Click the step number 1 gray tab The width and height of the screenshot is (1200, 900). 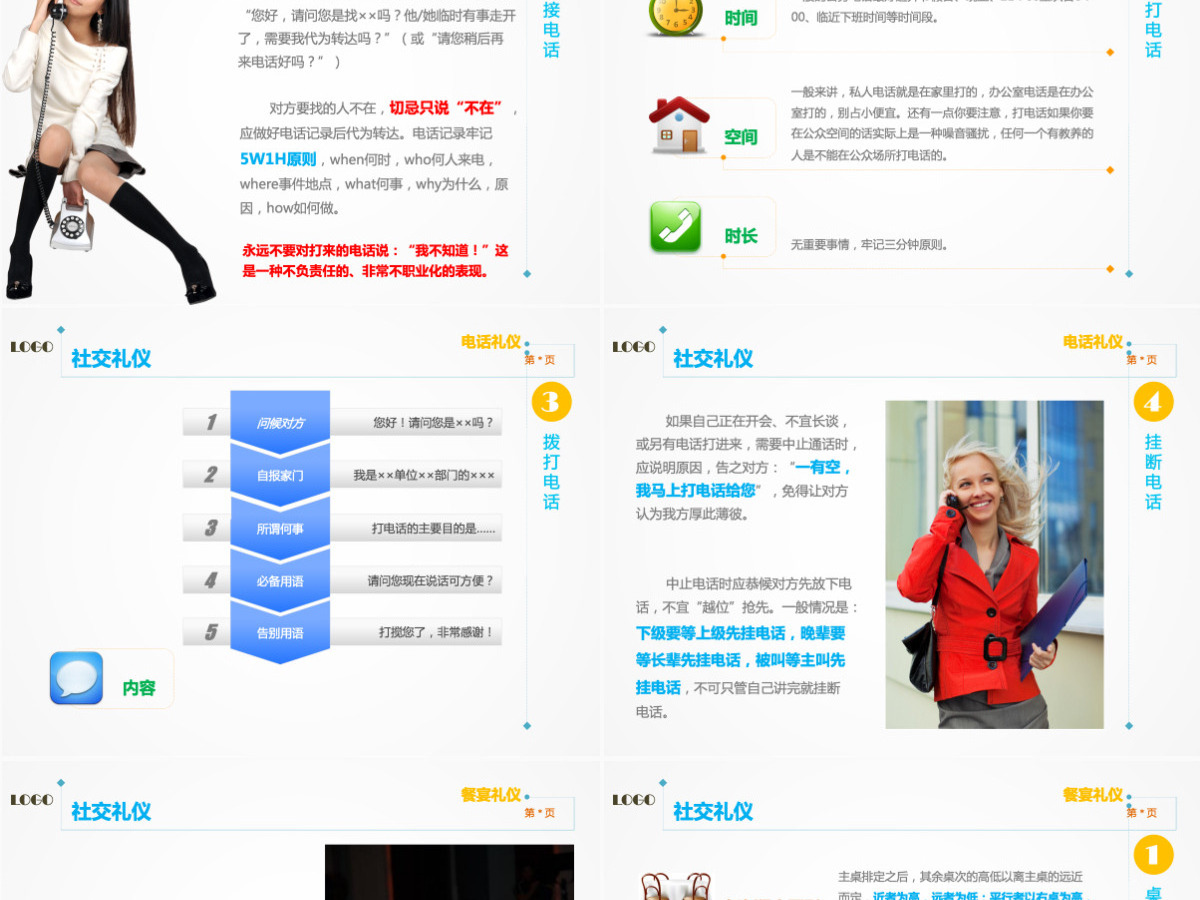[x=208, y=422]
